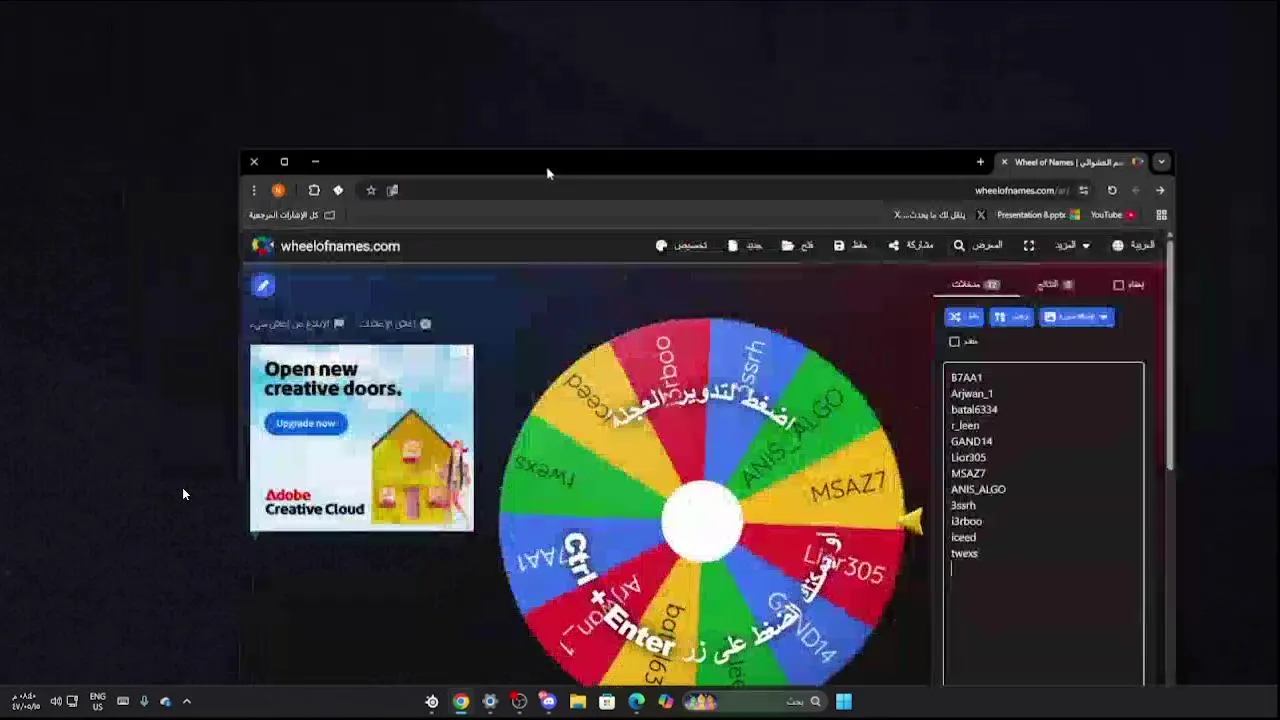Click the entry Arjwan_1 in the list

coord(972,394)
